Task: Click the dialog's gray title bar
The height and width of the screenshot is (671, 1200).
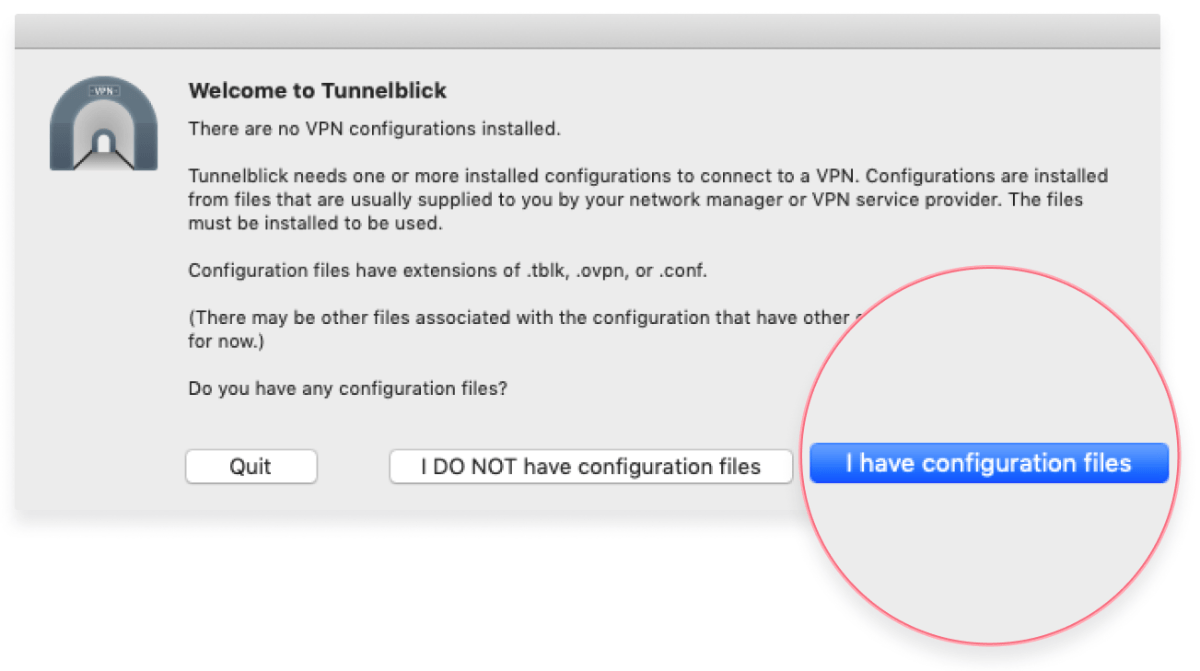Action: [x=588, y=31]
